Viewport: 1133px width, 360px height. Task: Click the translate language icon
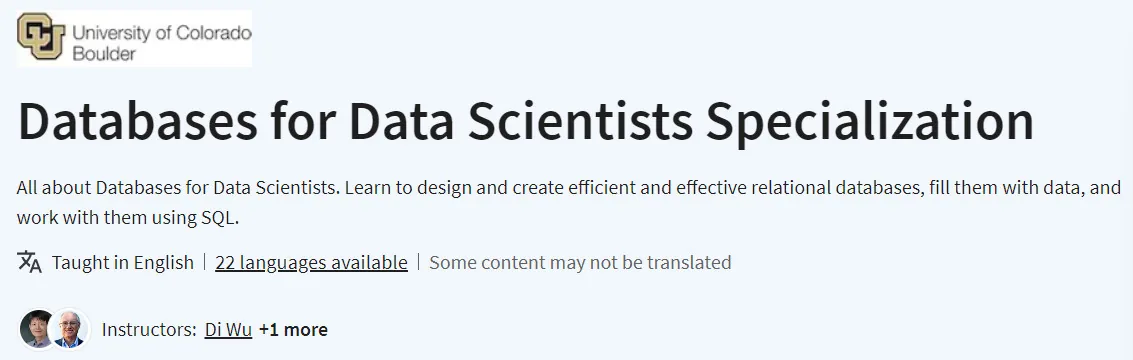[x=30, y=262]
